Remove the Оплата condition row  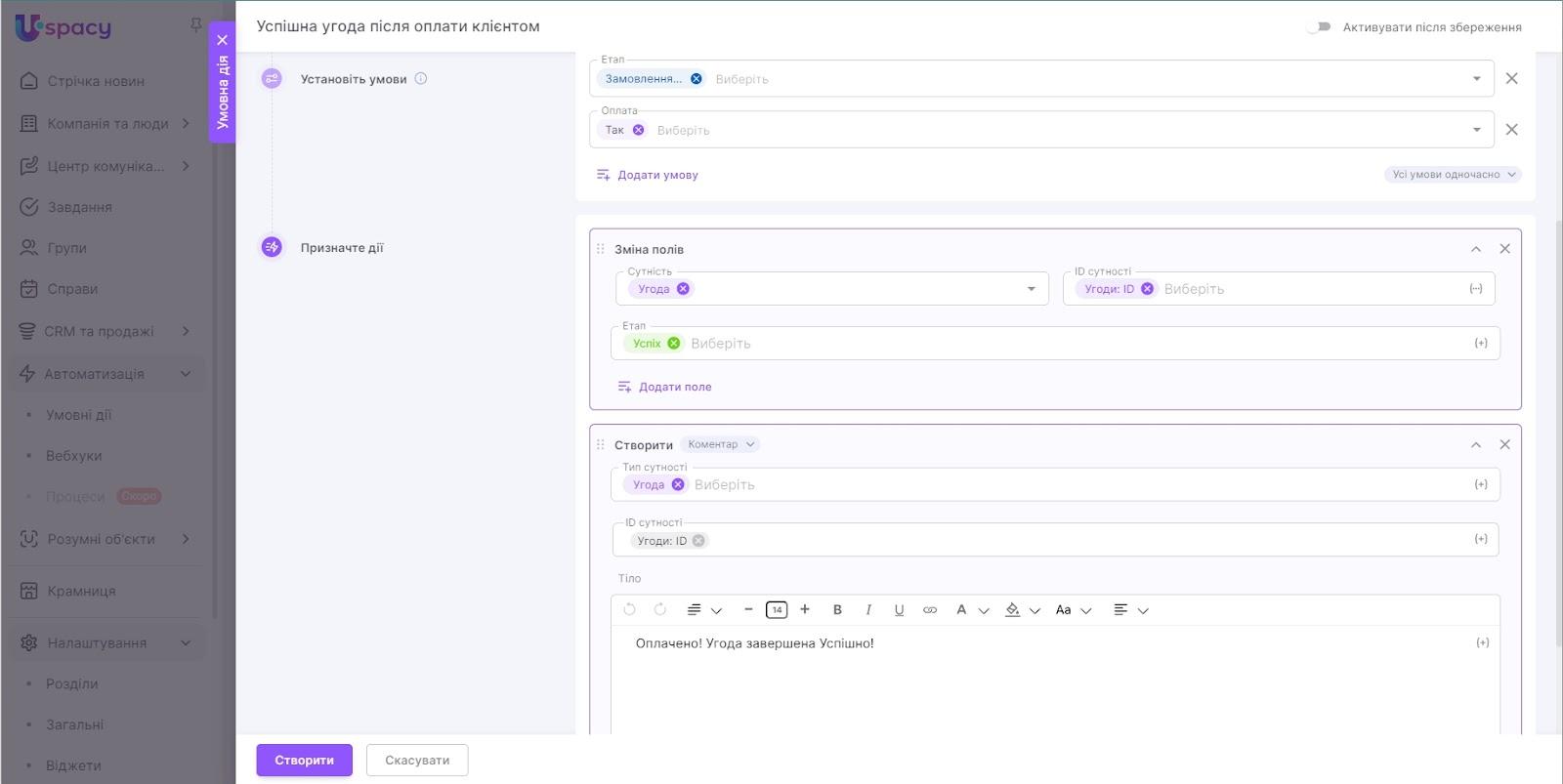click(1511, 129)
